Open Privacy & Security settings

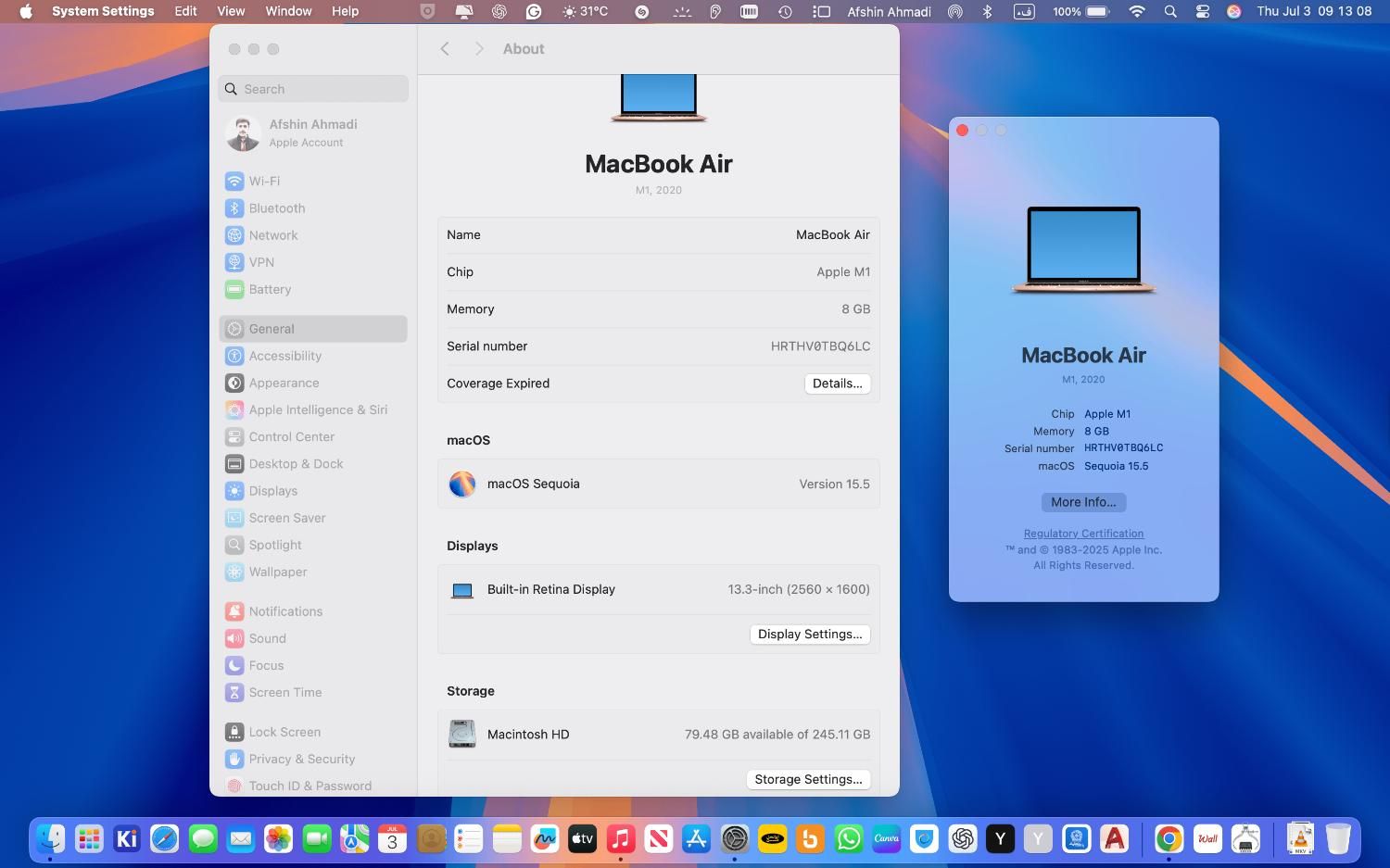click(313, 759)
